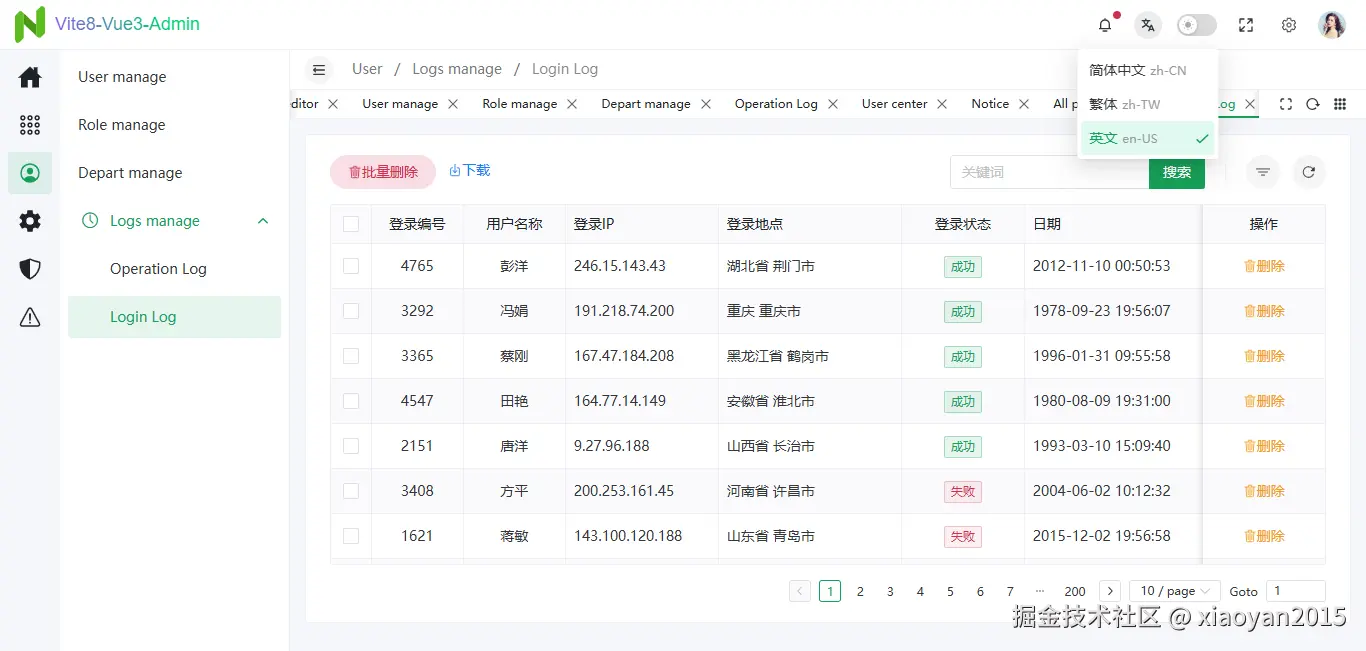The height and width of the screenshot is (651, 1366).
Task: Delete the row for 冯娟
Action: (x=1264, y=311)
